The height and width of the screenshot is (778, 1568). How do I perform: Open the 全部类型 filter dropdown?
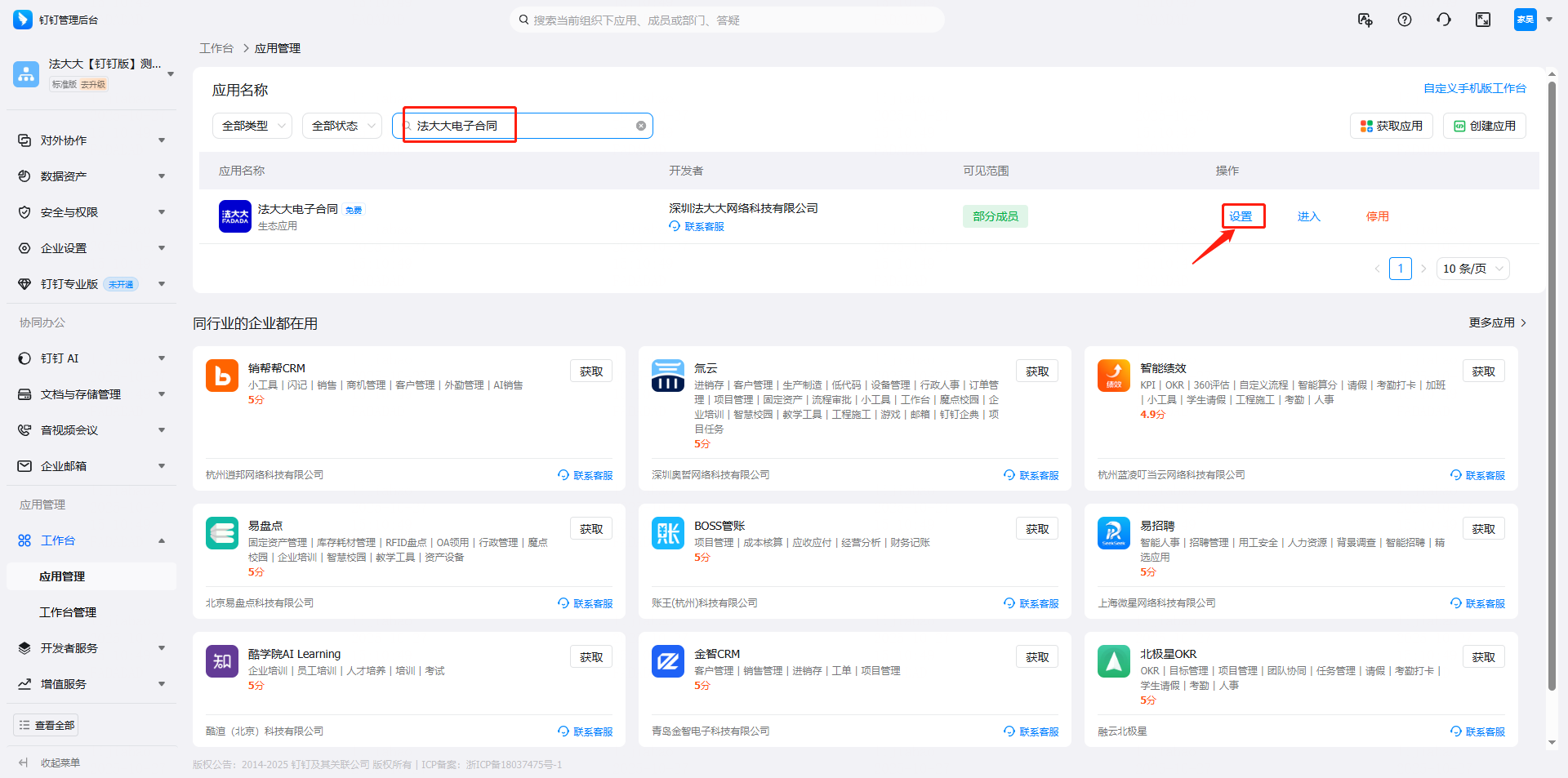pyautogui.click(x=252, y=126)
